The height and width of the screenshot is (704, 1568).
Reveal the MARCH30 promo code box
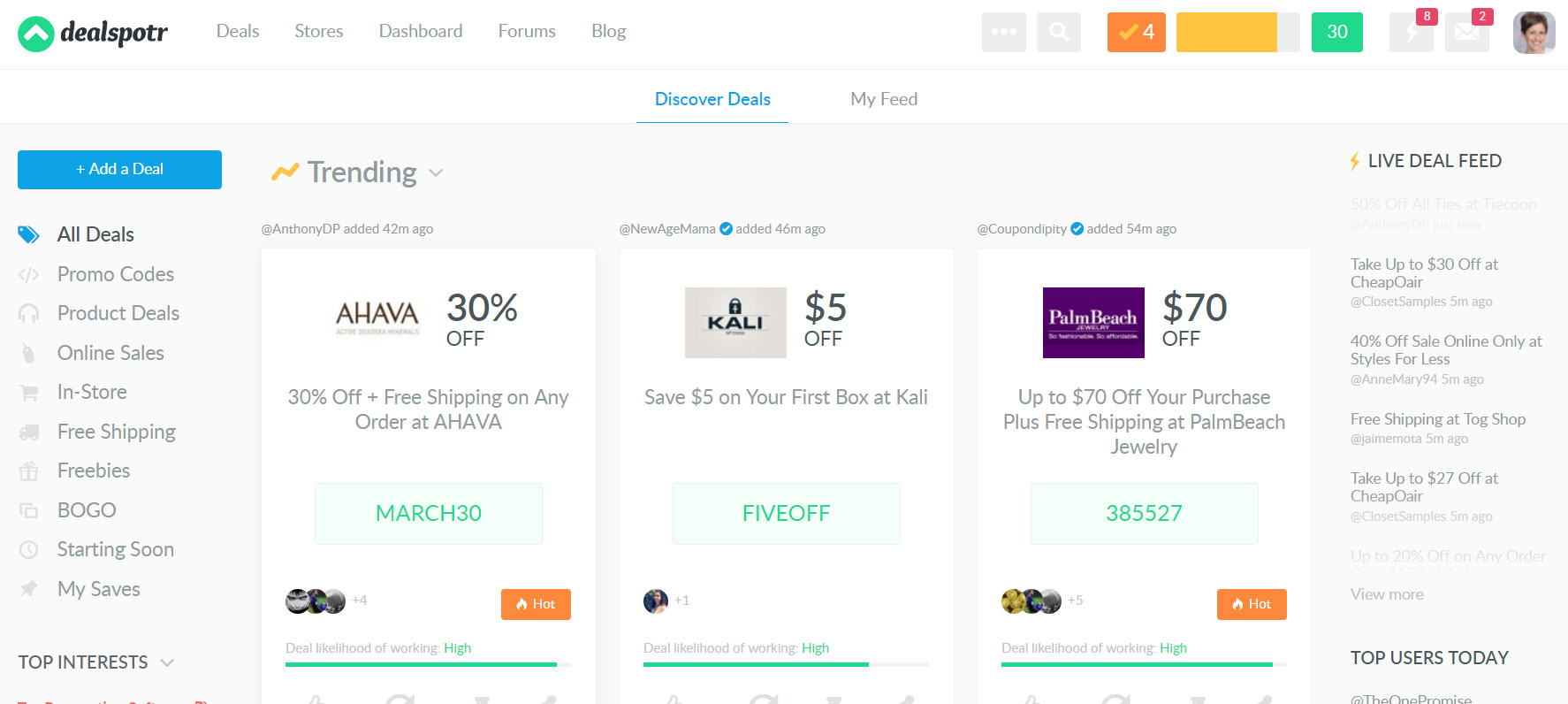[x=429, y=513]
